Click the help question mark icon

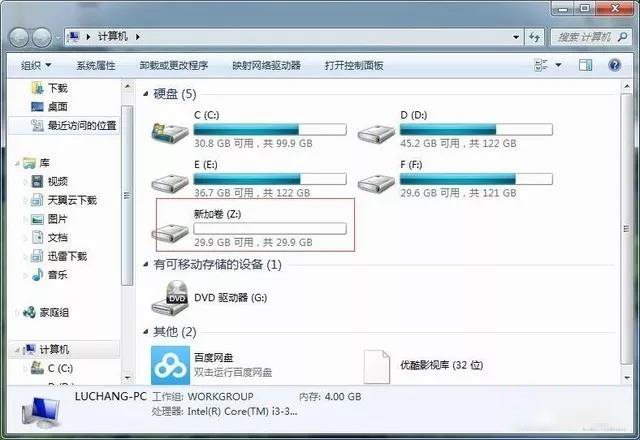(614, 65)
